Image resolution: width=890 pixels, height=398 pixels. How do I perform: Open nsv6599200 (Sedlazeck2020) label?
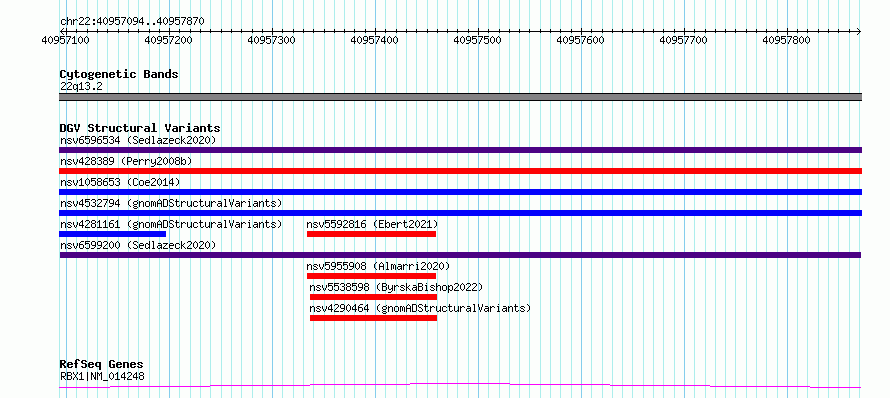click(138, 245)
